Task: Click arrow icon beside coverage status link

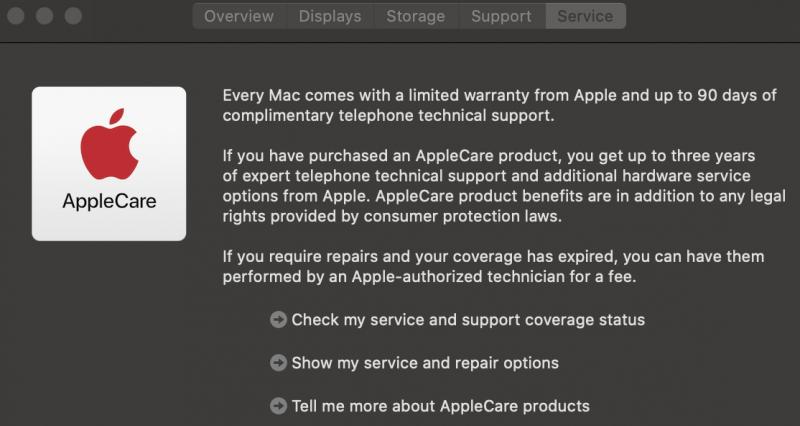Action: tap(278, 320)
